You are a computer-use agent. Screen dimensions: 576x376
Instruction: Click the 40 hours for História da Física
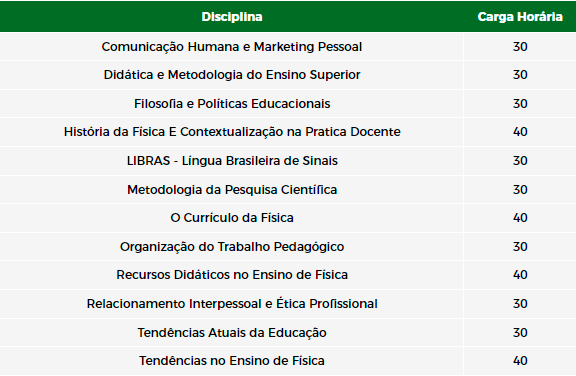(x=520, y=132)
